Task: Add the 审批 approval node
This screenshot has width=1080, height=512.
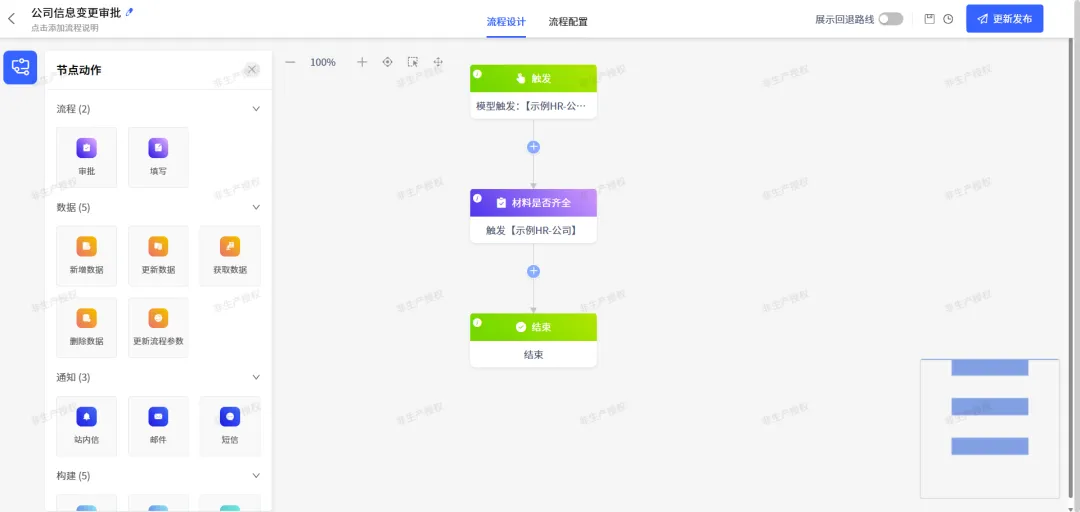Action: coord(87,156)
